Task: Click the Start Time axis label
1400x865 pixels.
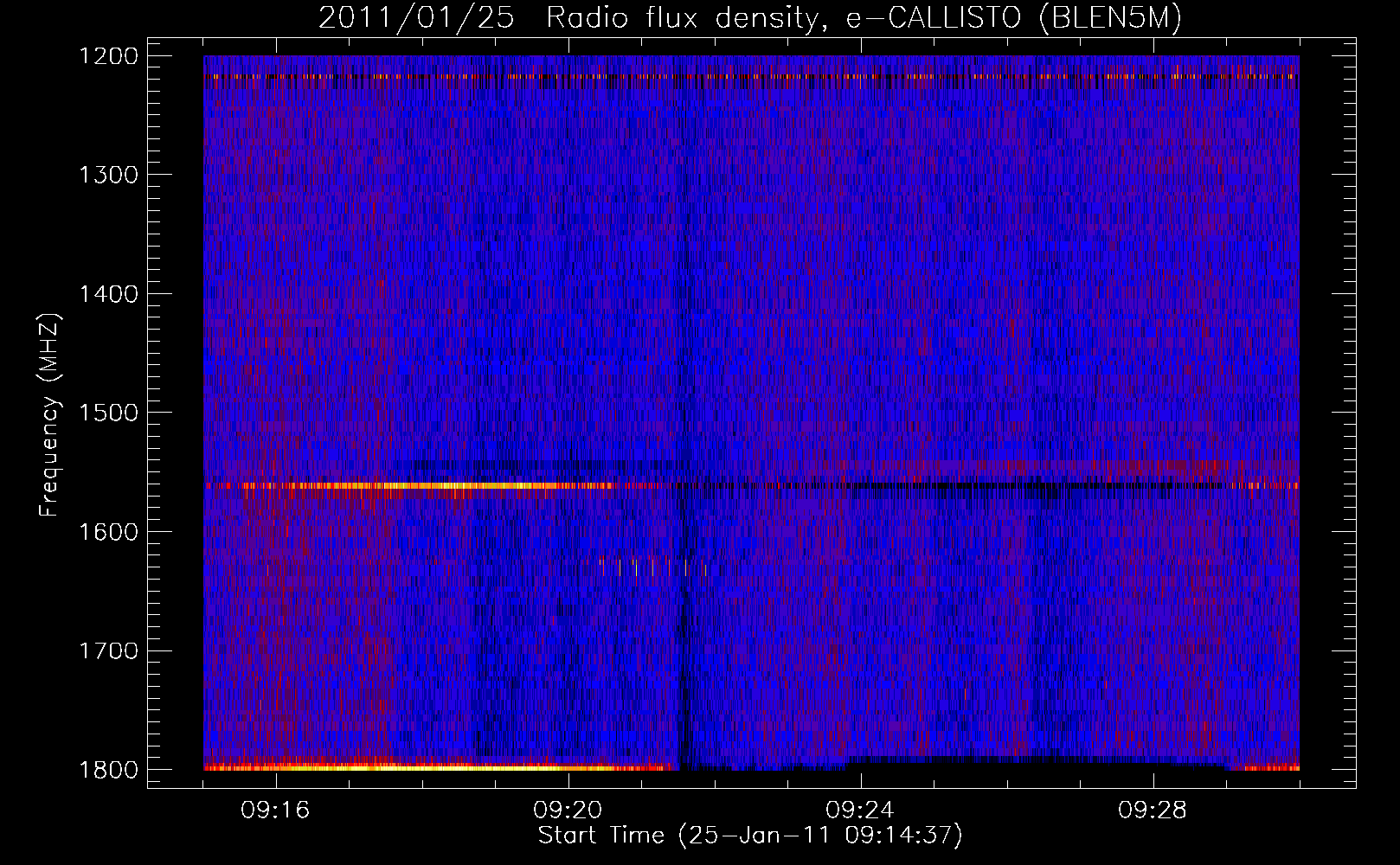Action: [750, 836]
